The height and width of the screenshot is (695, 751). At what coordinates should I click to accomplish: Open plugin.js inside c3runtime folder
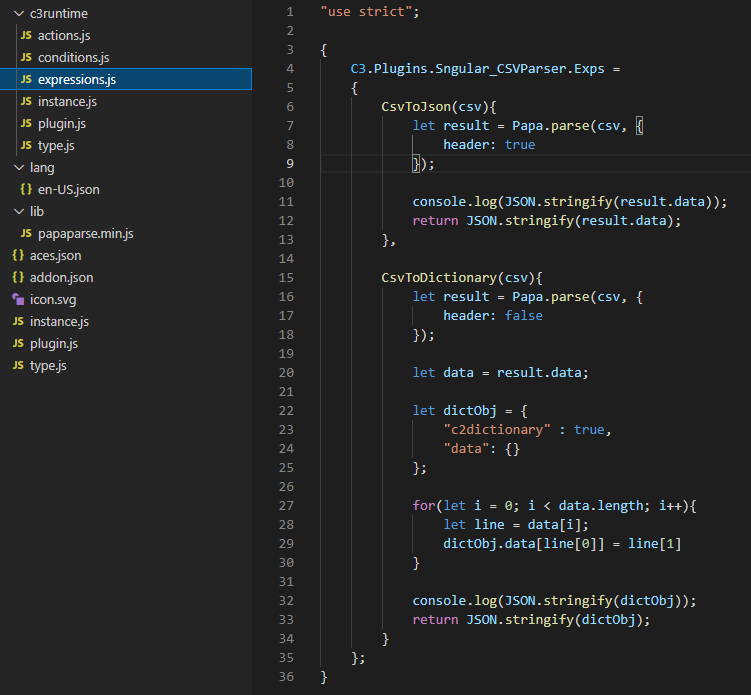pos(62,124)
